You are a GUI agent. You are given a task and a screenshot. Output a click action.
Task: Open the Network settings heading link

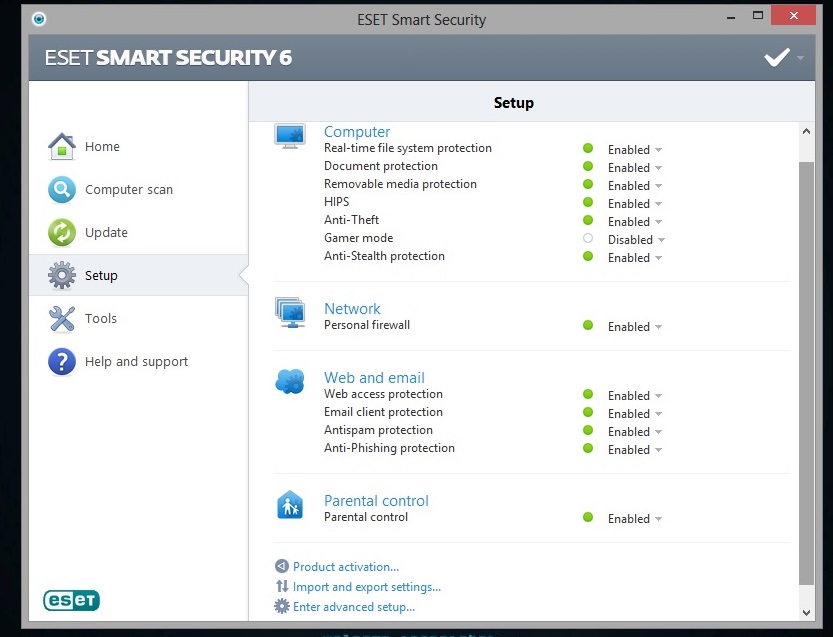352,309
